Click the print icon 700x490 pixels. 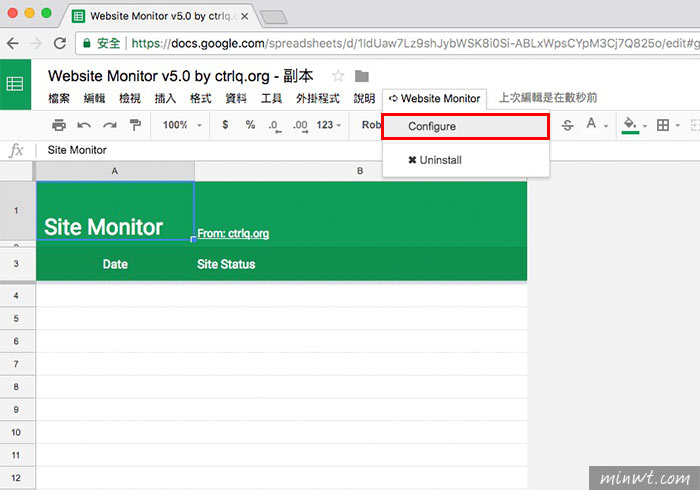[x=58, y=125]
